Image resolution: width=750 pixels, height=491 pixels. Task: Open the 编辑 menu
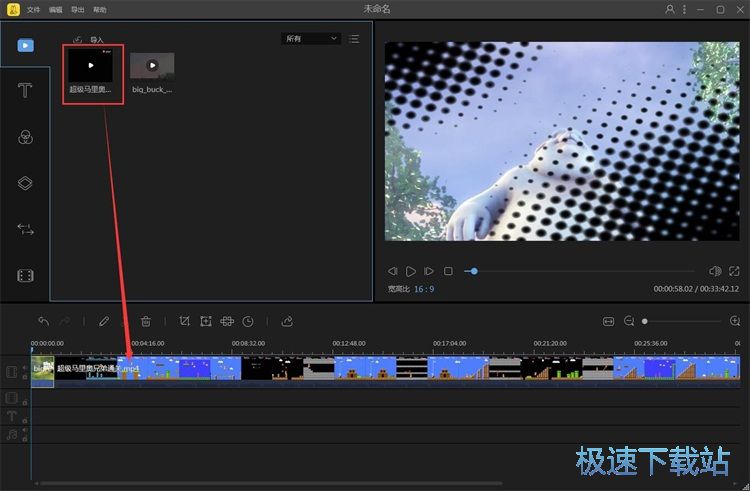pyautogui.click(x=55, y=10)
